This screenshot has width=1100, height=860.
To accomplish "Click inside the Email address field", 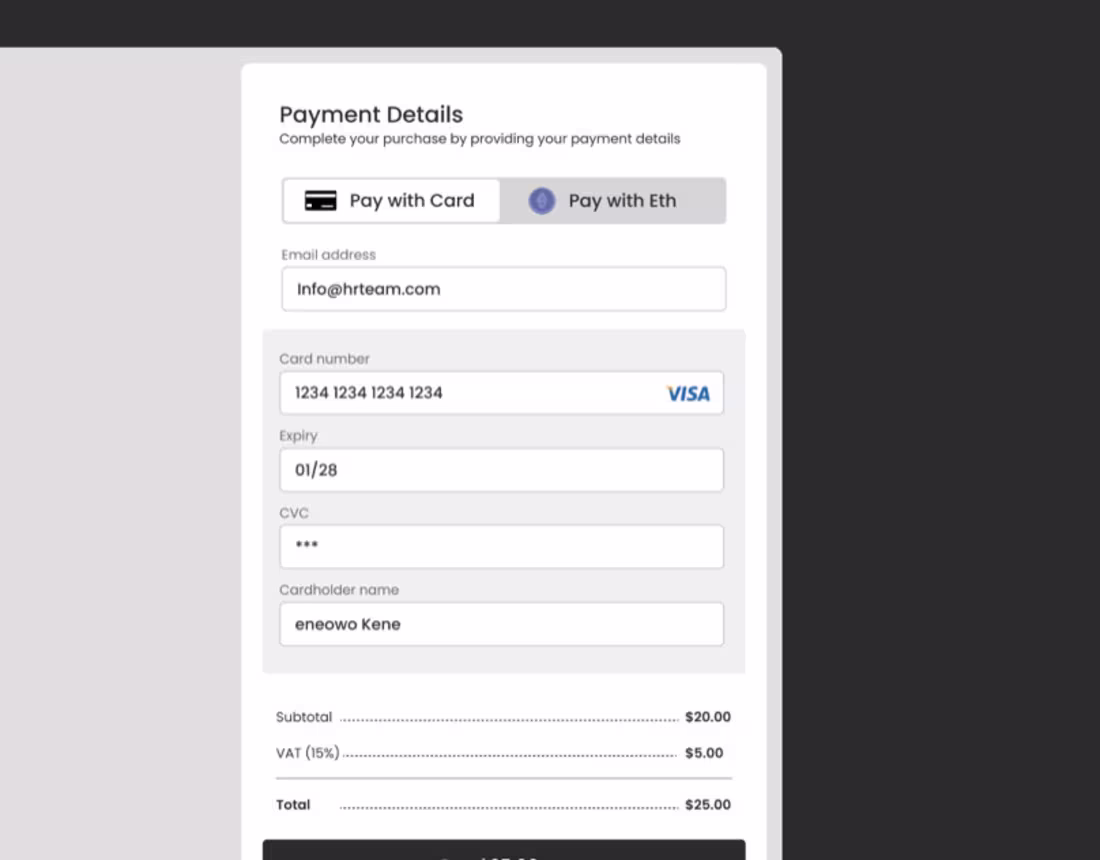I will click(503, 289).
